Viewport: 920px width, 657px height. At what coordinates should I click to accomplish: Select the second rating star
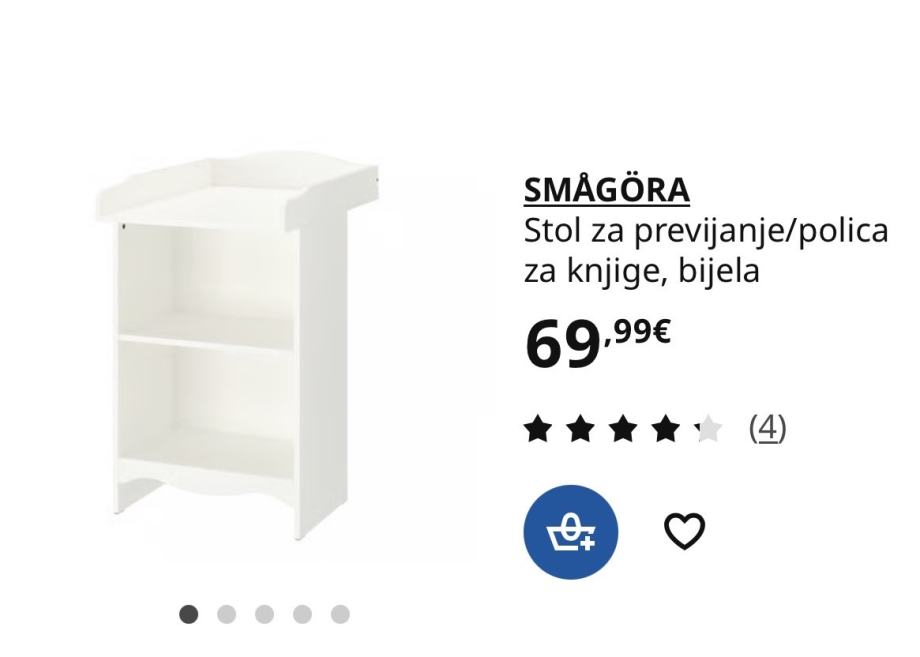pyautogui.click(x=580, y=428)
